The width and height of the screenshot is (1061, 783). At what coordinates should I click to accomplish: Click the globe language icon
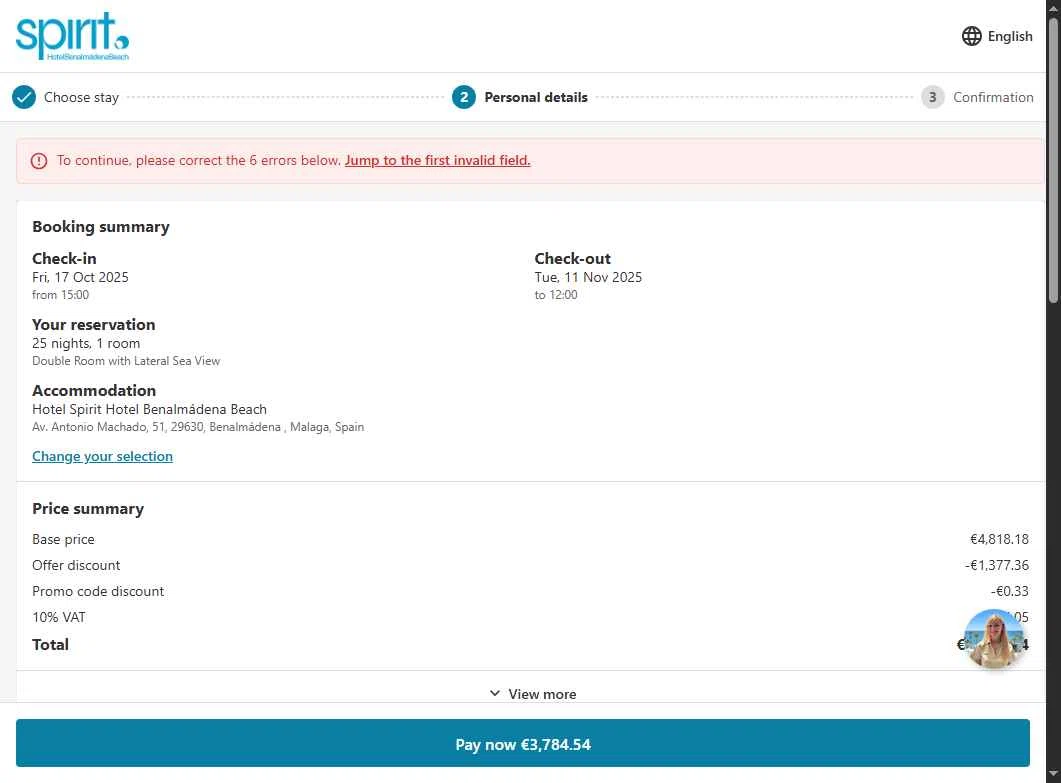(971, 36)
